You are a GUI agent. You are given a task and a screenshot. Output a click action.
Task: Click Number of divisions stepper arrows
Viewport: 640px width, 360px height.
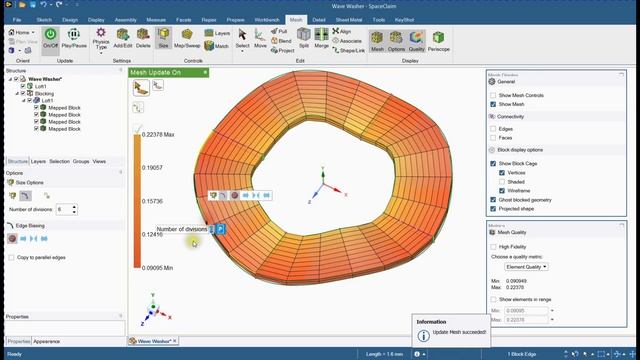[74, 209]
